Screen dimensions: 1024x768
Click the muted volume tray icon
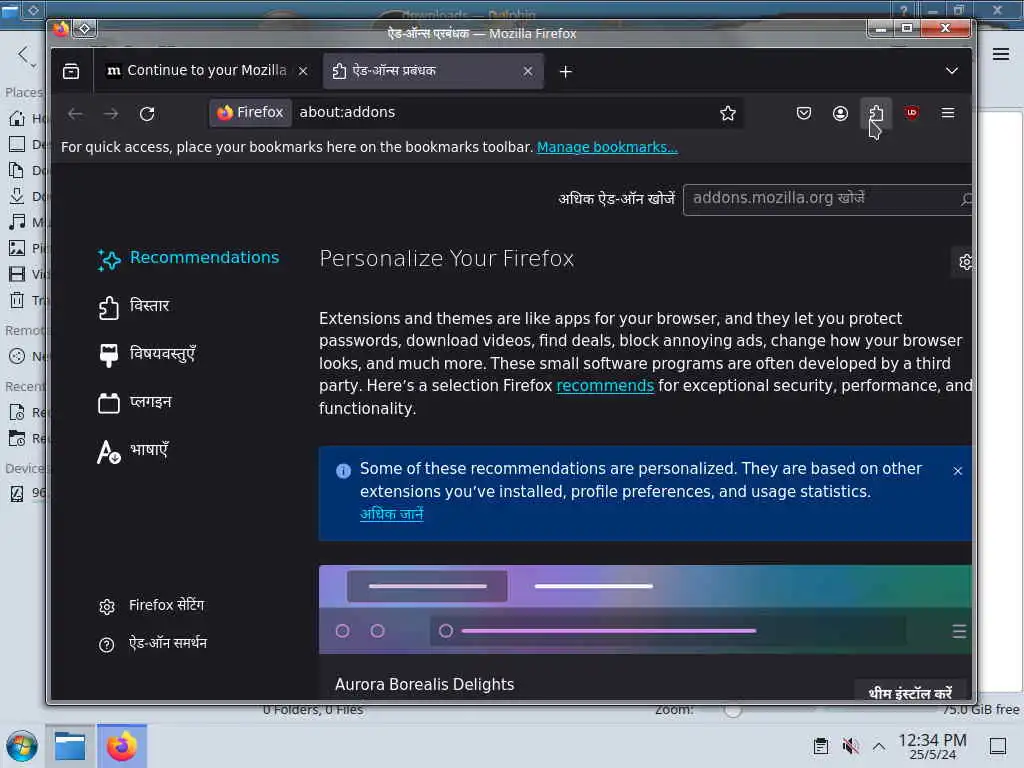(850, 746)
